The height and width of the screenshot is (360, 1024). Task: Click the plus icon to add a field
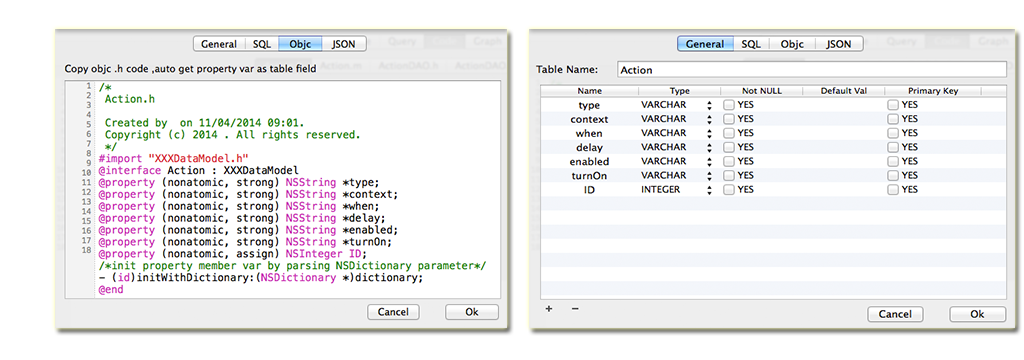(549, 309)
